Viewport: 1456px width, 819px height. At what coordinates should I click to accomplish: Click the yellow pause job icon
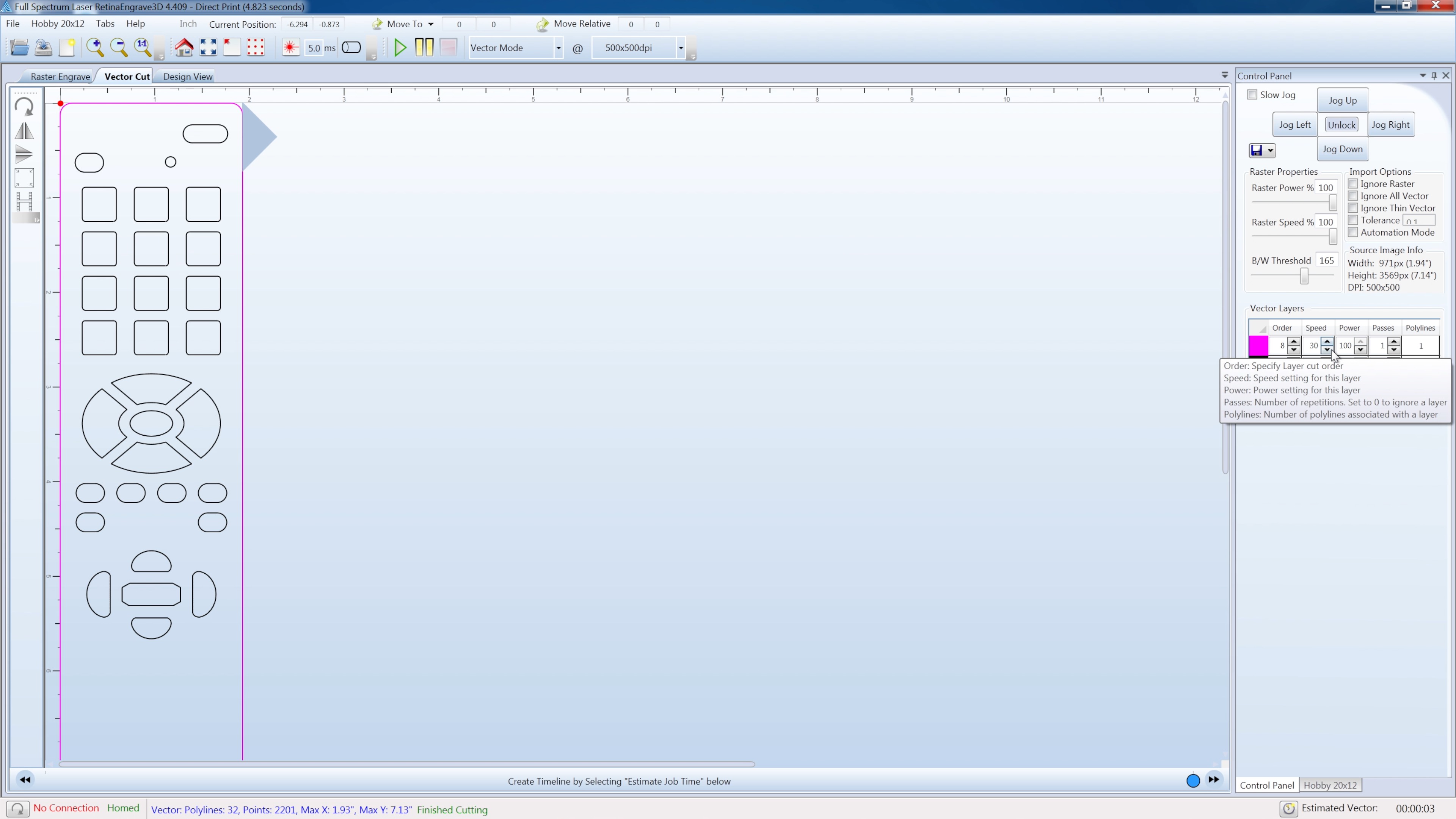pyautogui.click(x=424, y=47)
